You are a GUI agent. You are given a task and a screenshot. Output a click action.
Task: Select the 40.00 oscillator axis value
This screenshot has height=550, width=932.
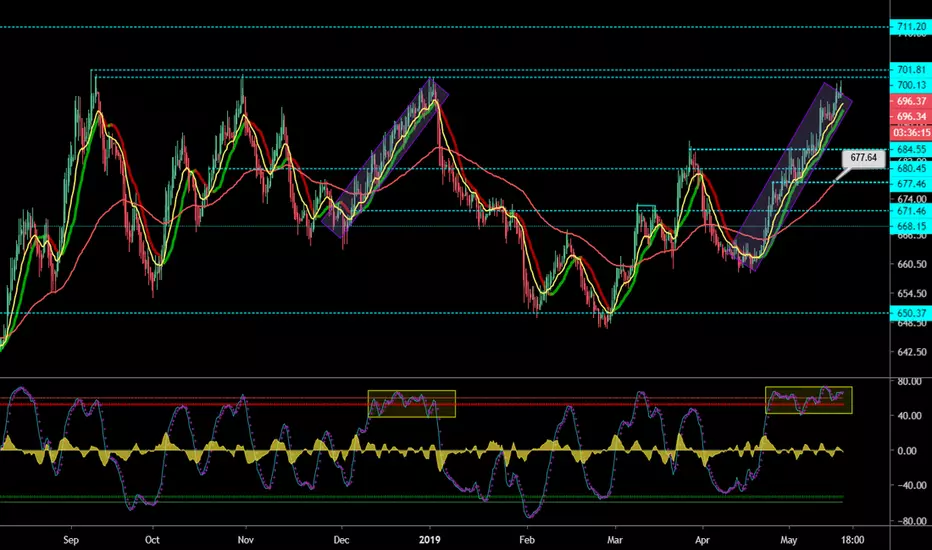[x=909, y=416]
